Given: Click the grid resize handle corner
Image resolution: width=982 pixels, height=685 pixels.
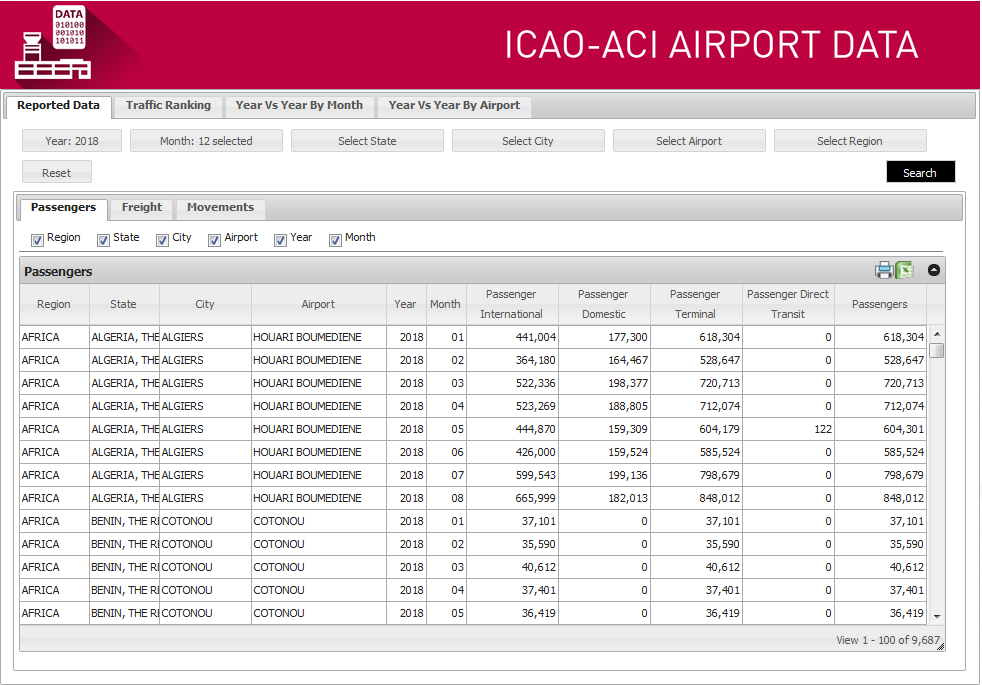Looking at the screenshot, I should click(x=940, y=647).
